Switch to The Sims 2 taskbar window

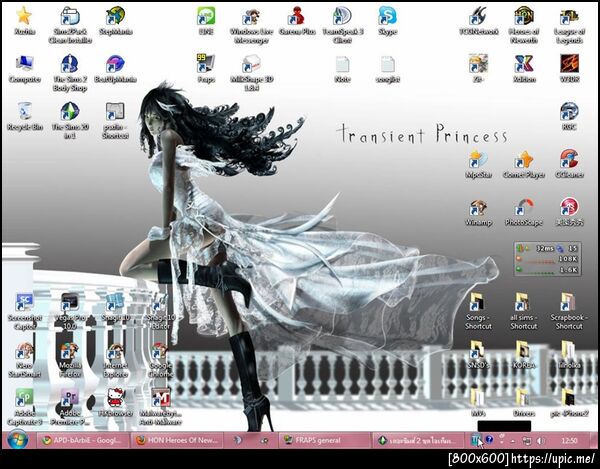pyautogui.click(x=417, y=440)
